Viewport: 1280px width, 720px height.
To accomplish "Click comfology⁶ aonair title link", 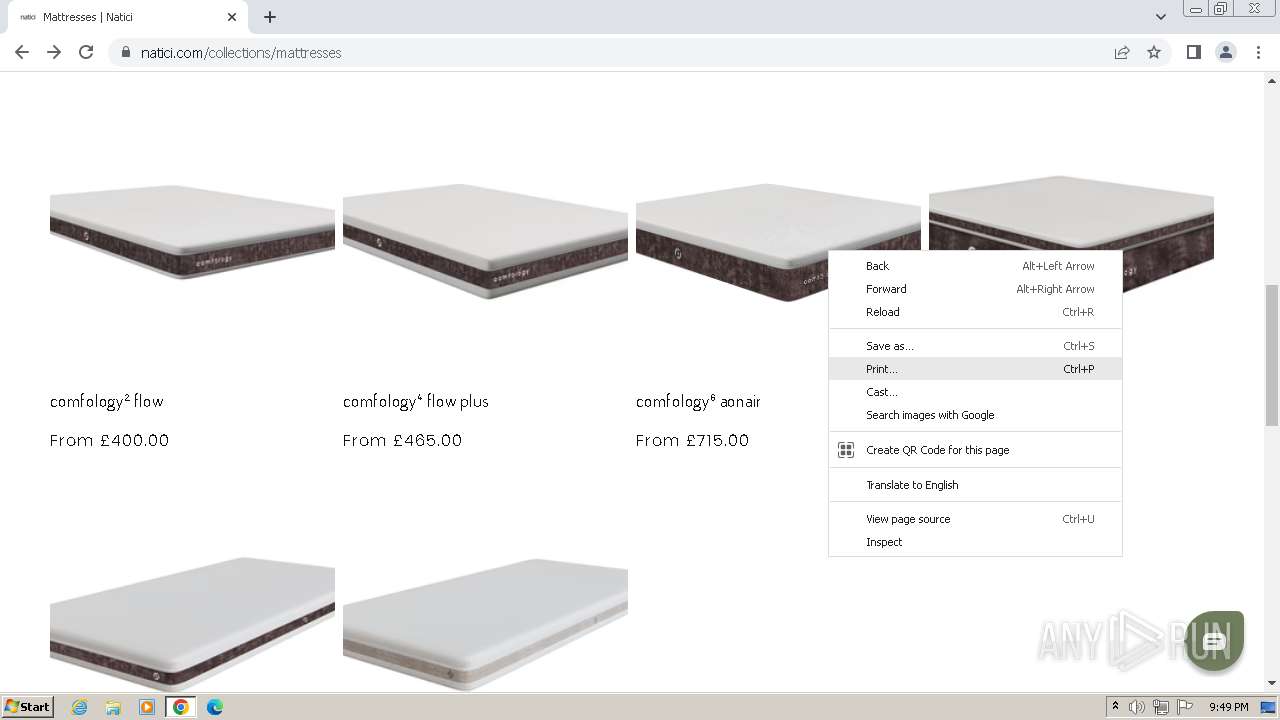I will pos(698,401).
